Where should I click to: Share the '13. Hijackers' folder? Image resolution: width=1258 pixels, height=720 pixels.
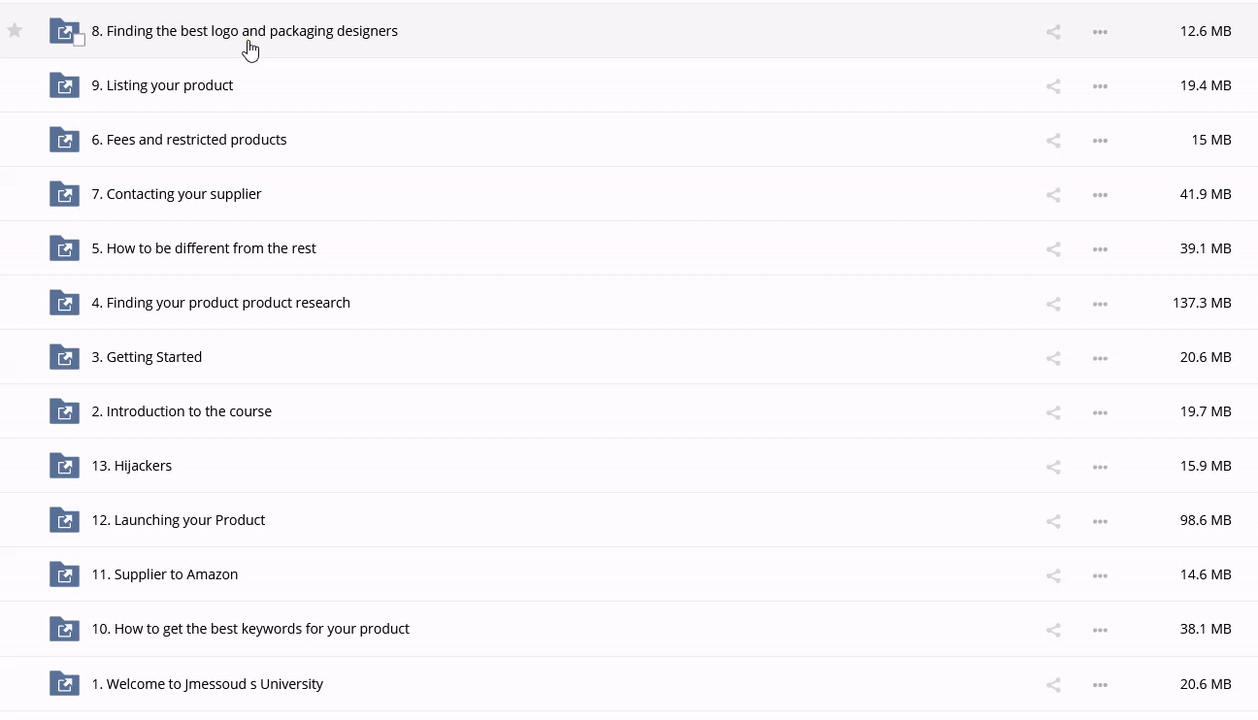(x=1053, y=467)
